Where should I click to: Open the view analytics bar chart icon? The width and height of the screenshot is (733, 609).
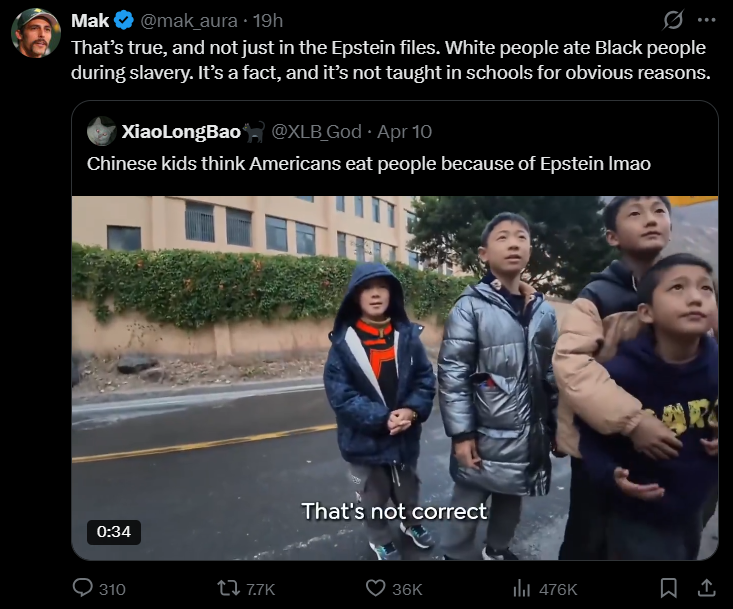pyautogui.click(x=522, y=588)
